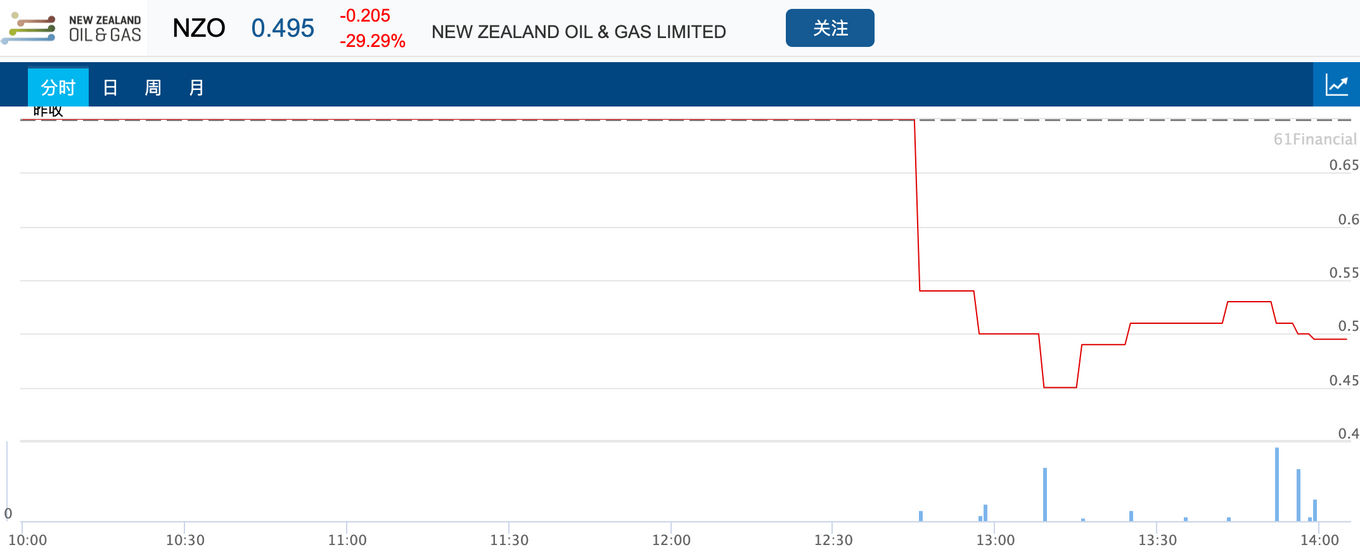This screenshot has height=559, width=1360.
Task: Click the 13:30 time axis label
Action: pos(1157,540)
